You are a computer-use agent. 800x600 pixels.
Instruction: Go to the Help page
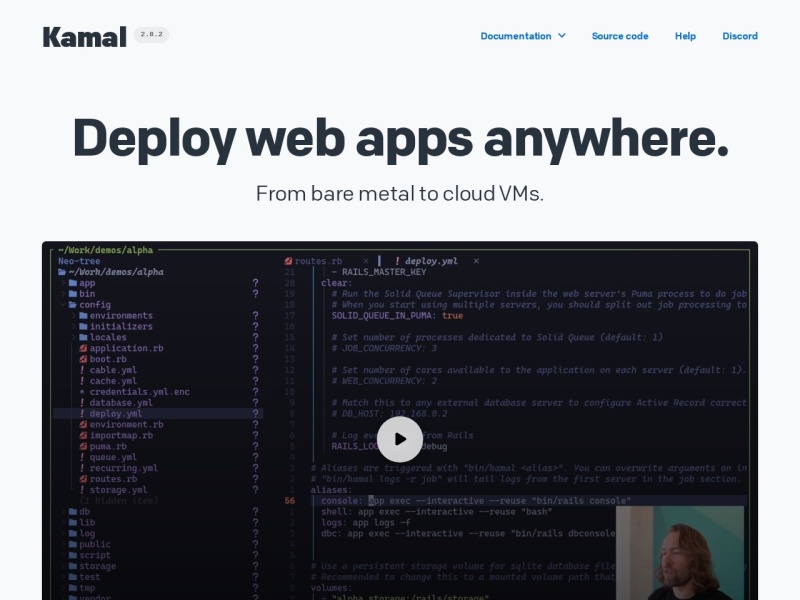tap(685, 36)
